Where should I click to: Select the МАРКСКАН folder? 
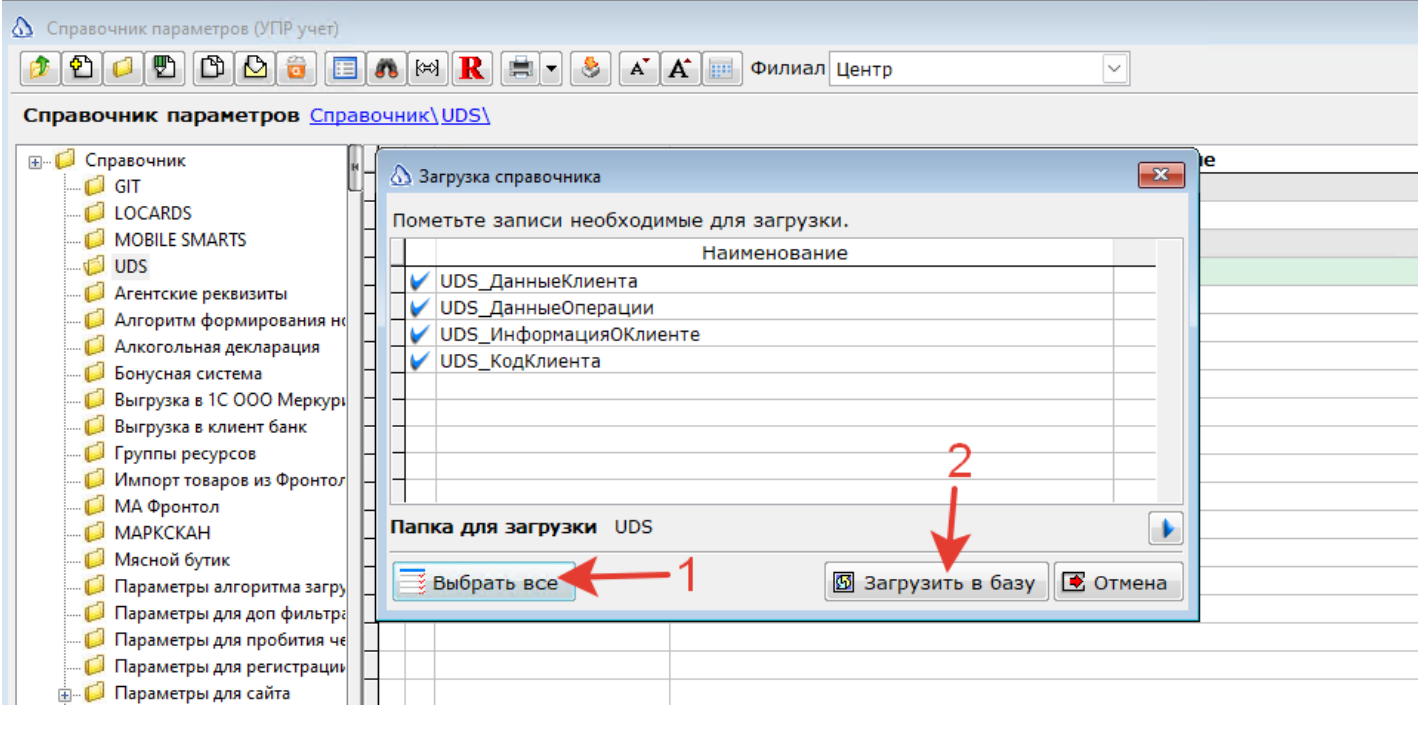coord(162,533)
